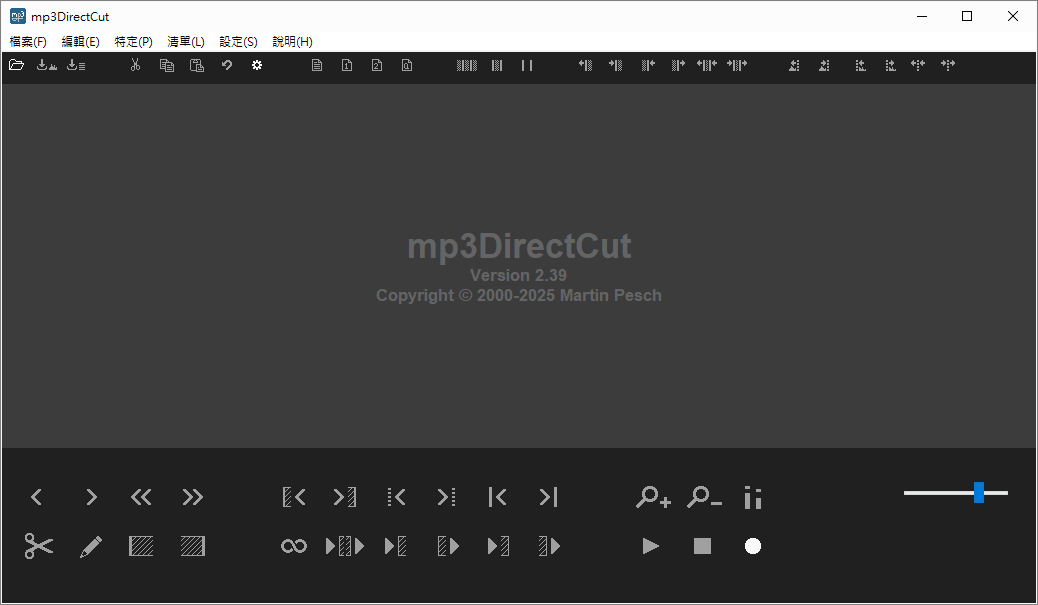
Task: Click the round record button
Action: click(x=753, y=546)
